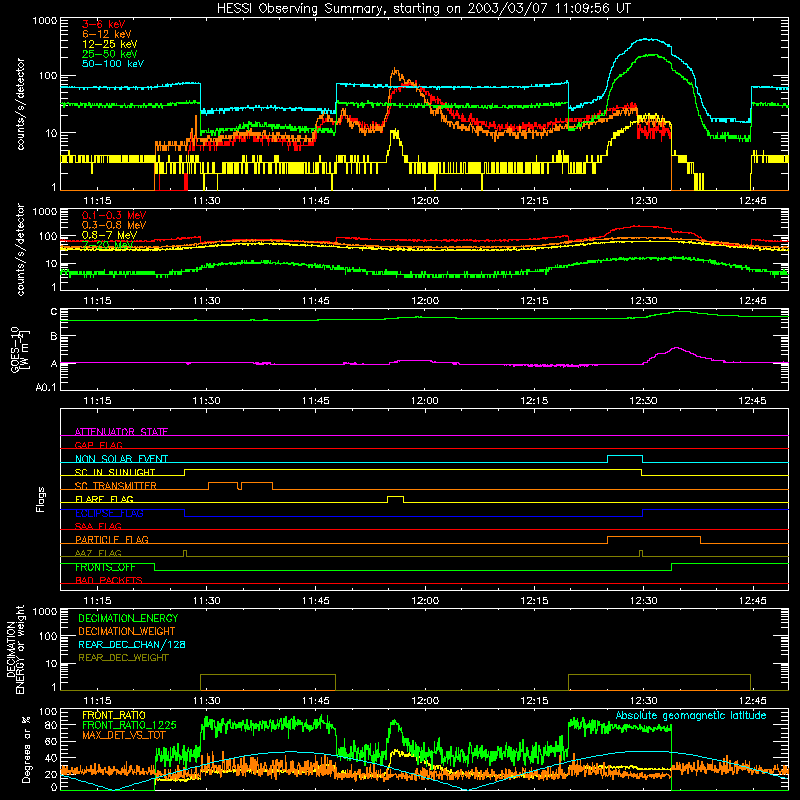Click the AAZ_FLAG label
This screenshot has width=800, height=800.
(x=98, y=553)
